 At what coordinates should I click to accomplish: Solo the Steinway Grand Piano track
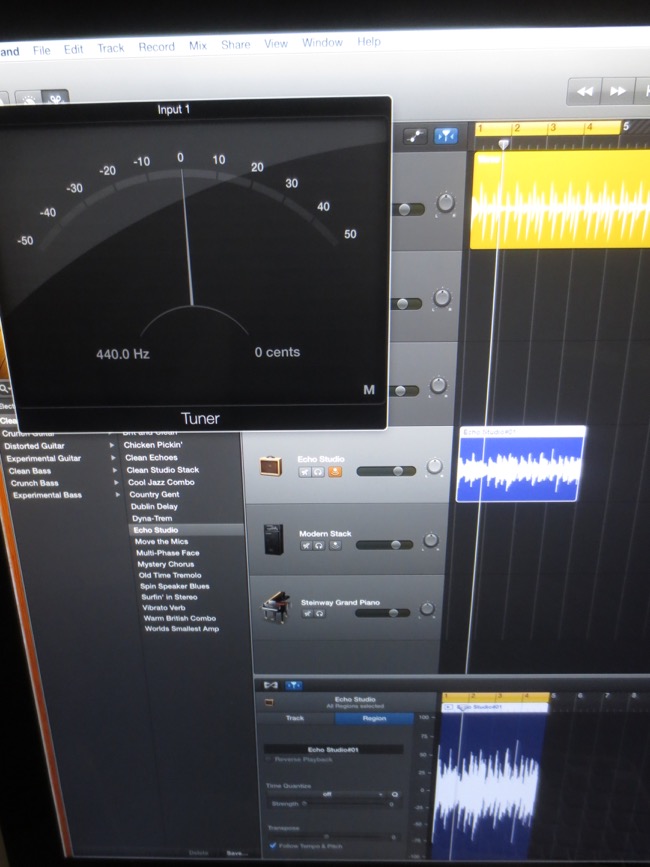[x=319, y=613]
